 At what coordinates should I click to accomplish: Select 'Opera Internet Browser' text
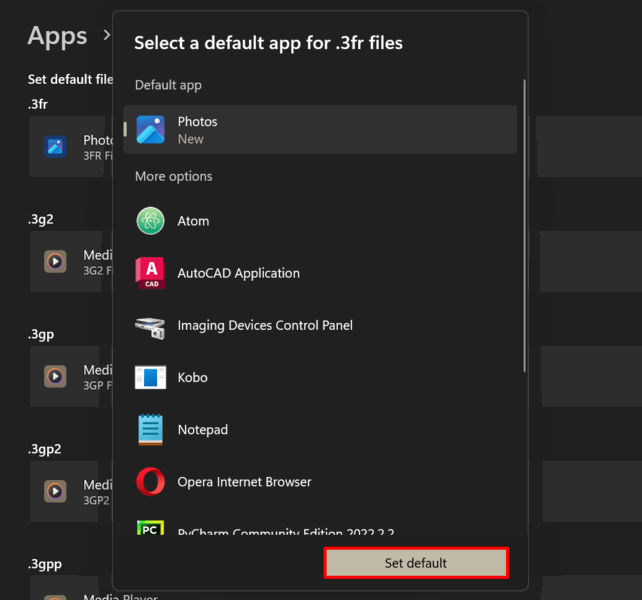[x=244, y=482]
